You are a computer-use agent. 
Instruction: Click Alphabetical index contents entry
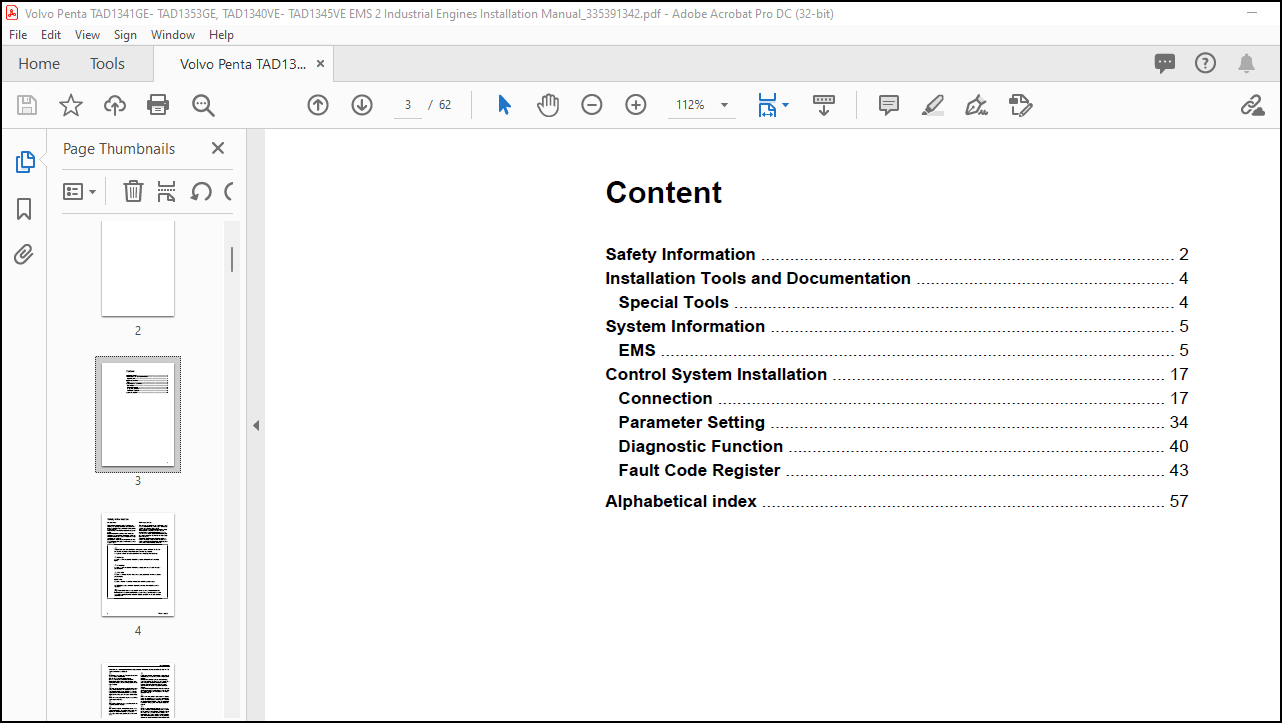(x=897, y=501)
